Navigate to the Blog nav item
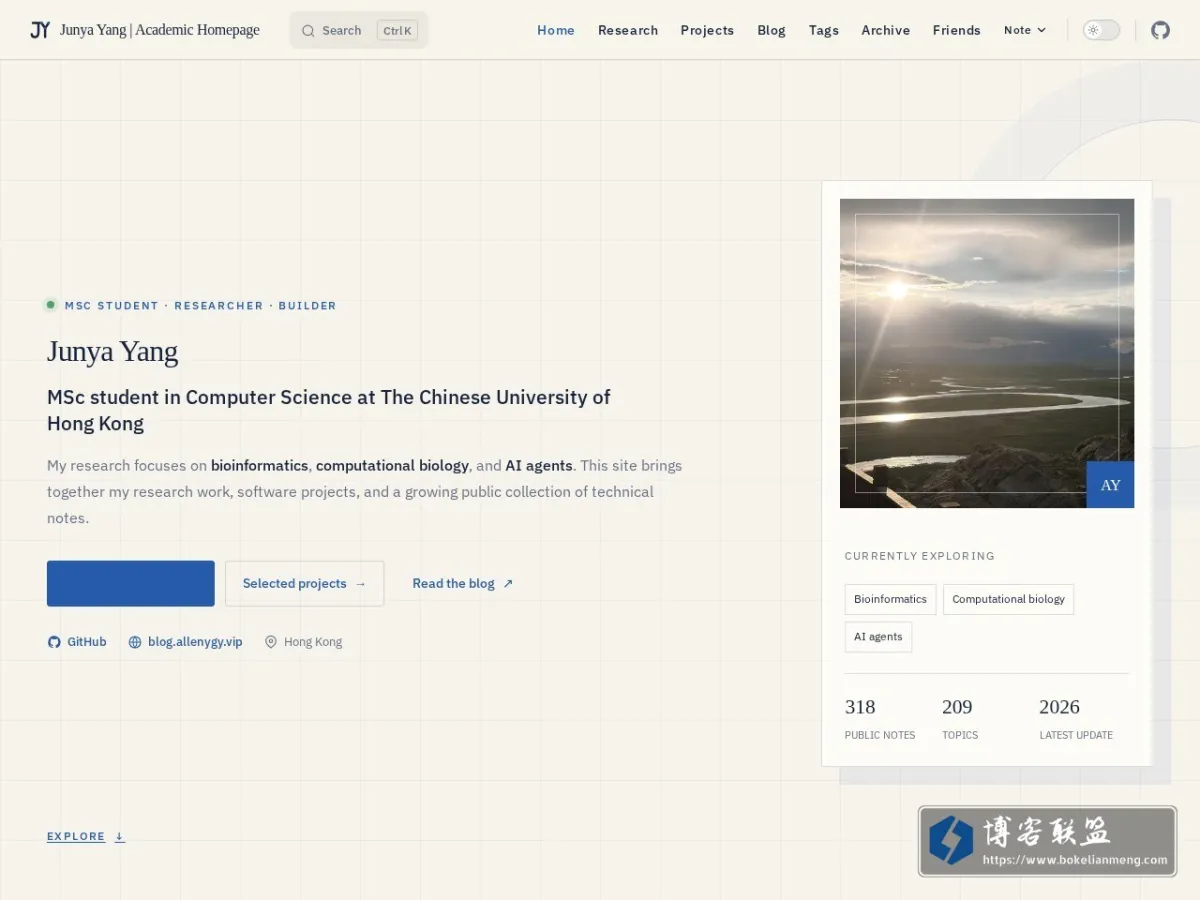Viewport: 1200px width, 900px height. coord(771,30)
